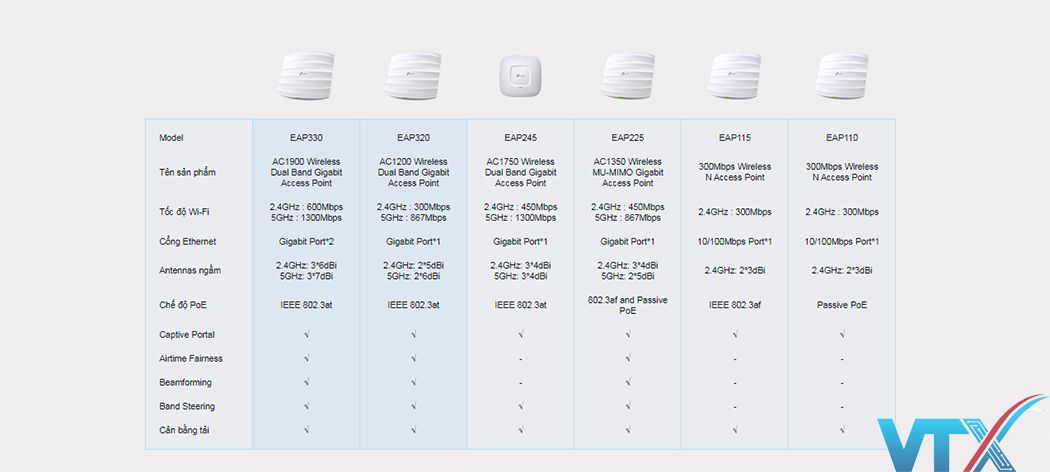
Task: Select the EAP330 model name
Action: [x=305, y=138]
